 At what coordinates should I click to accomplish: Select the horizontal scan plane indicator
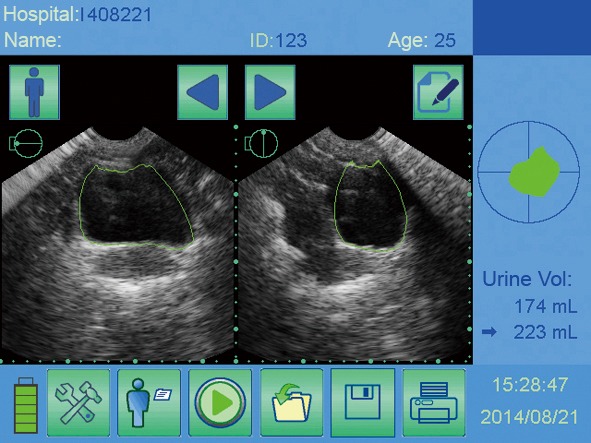point(26,143)
